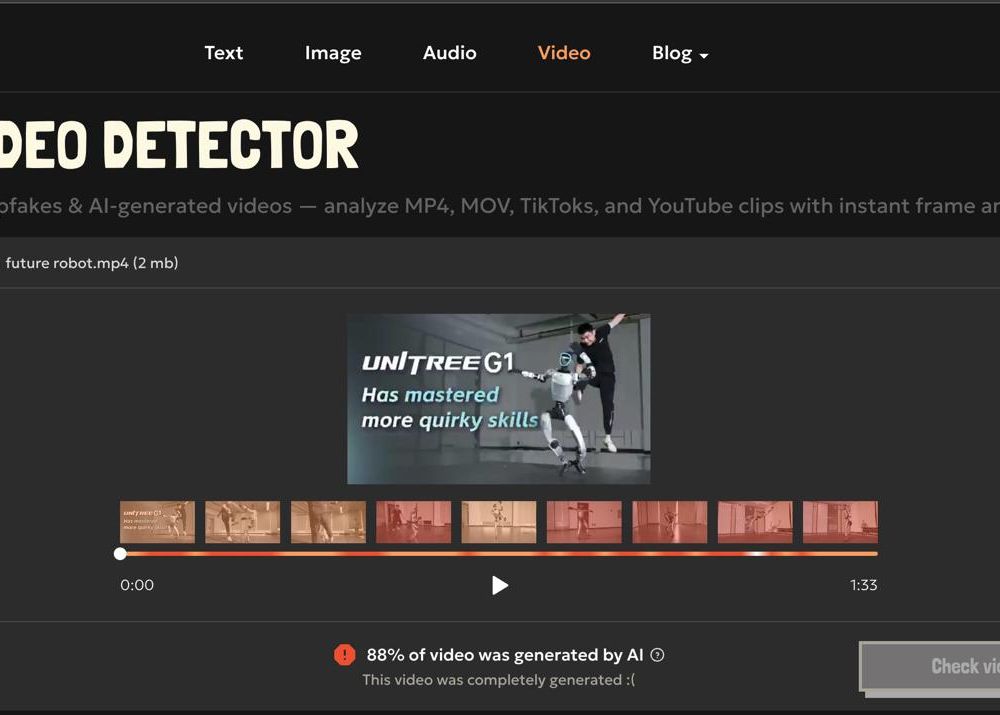
Task: Click the 88% of video generated result text
Action: click(x=504, y=655)
